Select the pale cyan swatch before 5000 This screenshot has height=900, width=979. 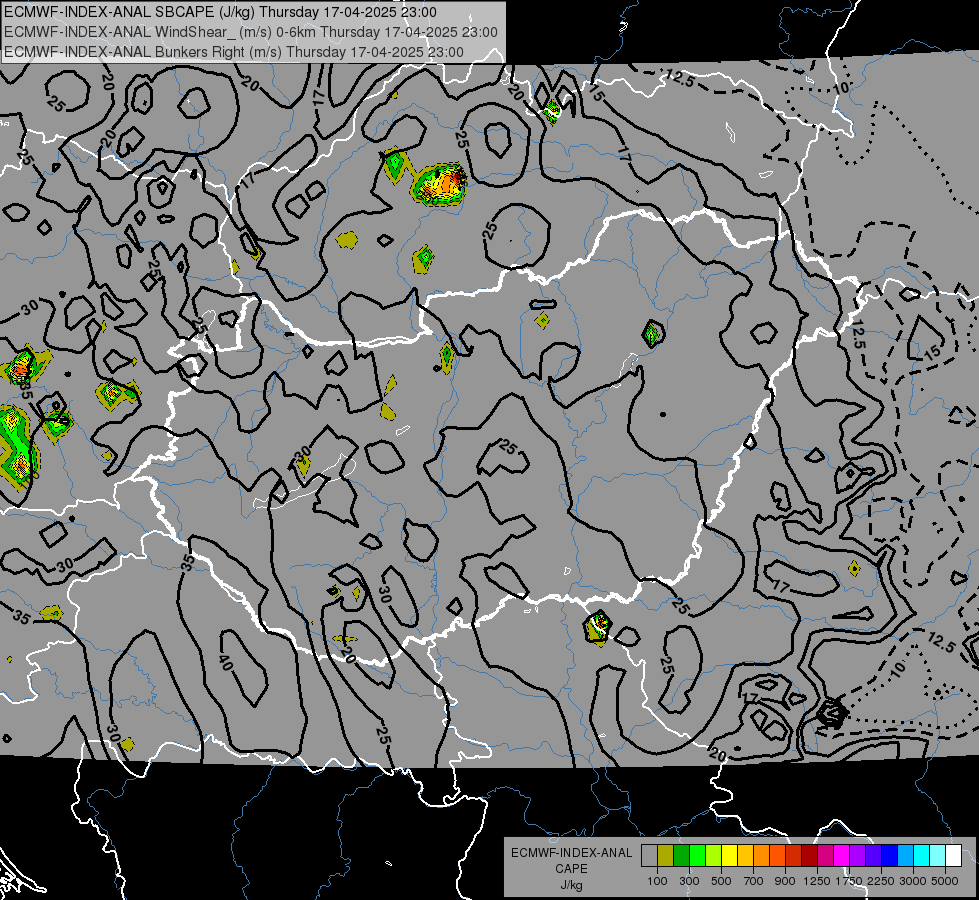(x=937, y=856)
